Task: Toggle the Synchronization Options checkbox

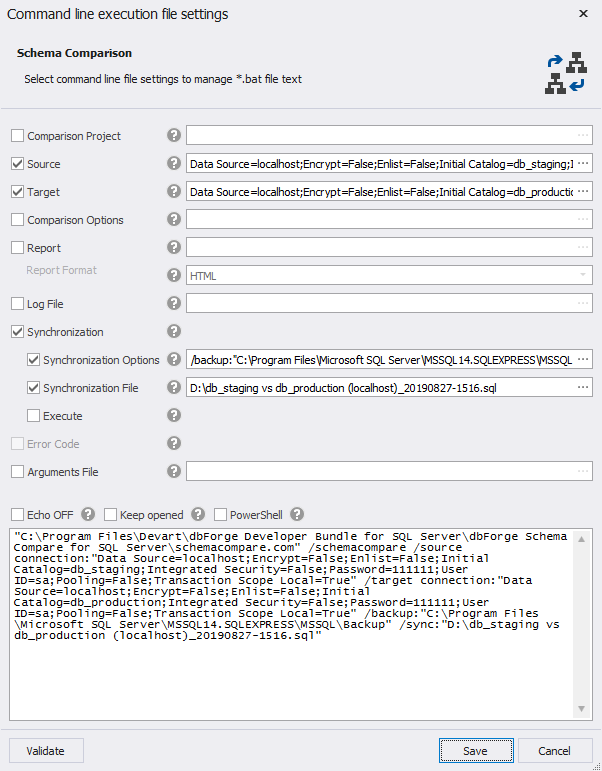Action: pos(33,360)
